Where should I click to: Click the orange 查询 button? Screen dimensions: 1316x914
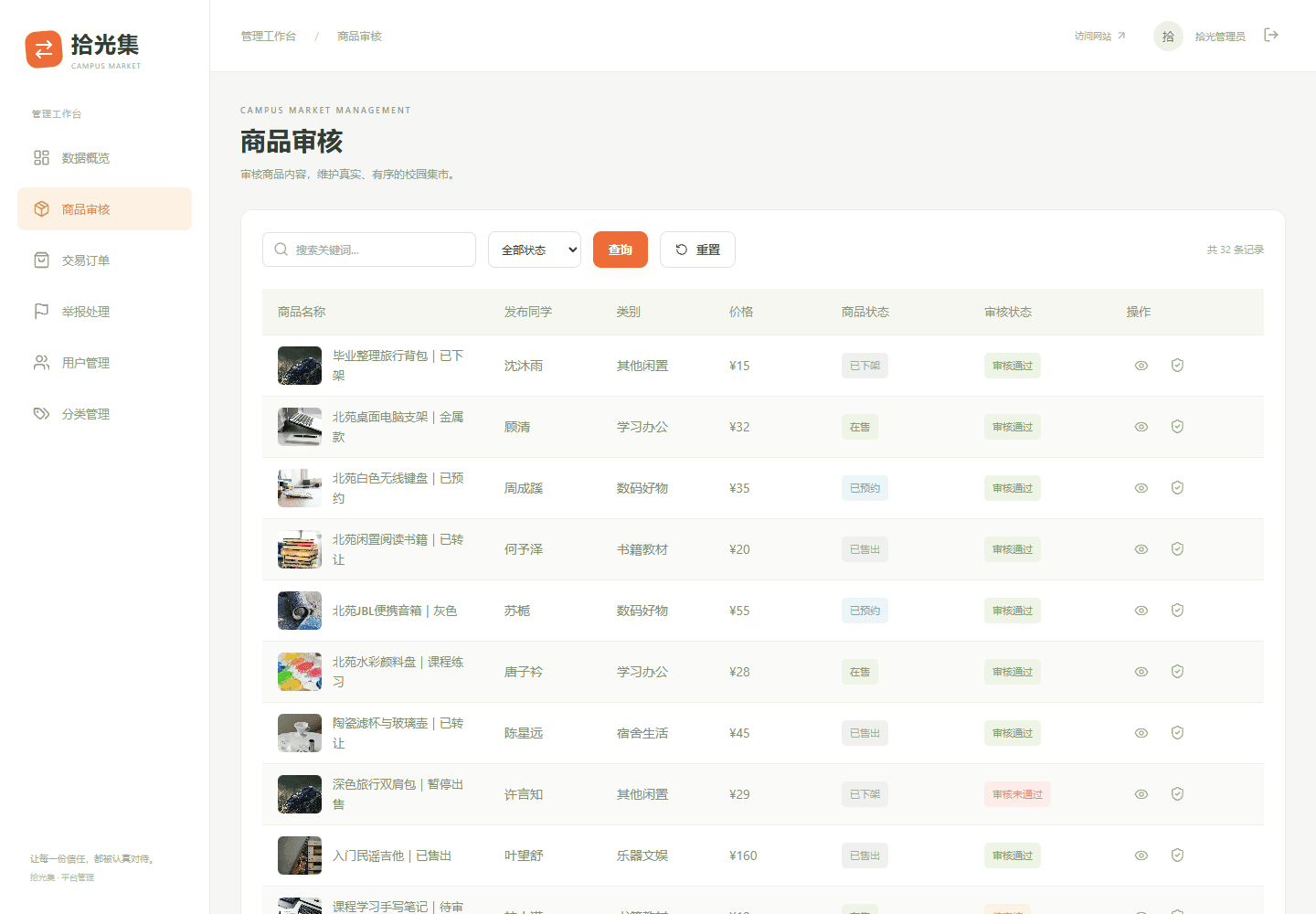621,250
